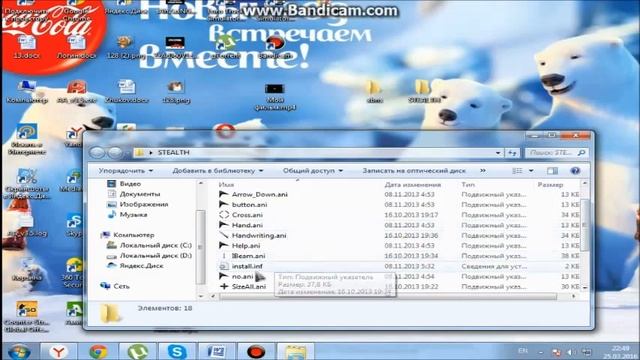Show more toolbar commands chevron
Viewport: 640px width, 360px height.
(483, 171)
